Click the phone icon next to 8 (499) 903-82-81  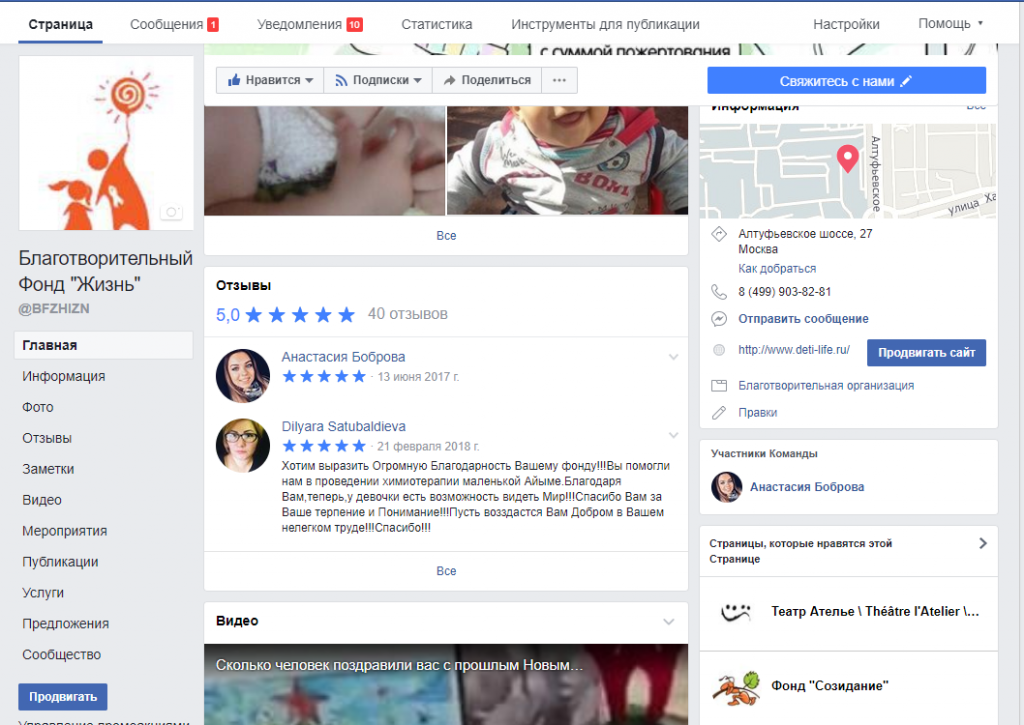(x=719, y=291)
